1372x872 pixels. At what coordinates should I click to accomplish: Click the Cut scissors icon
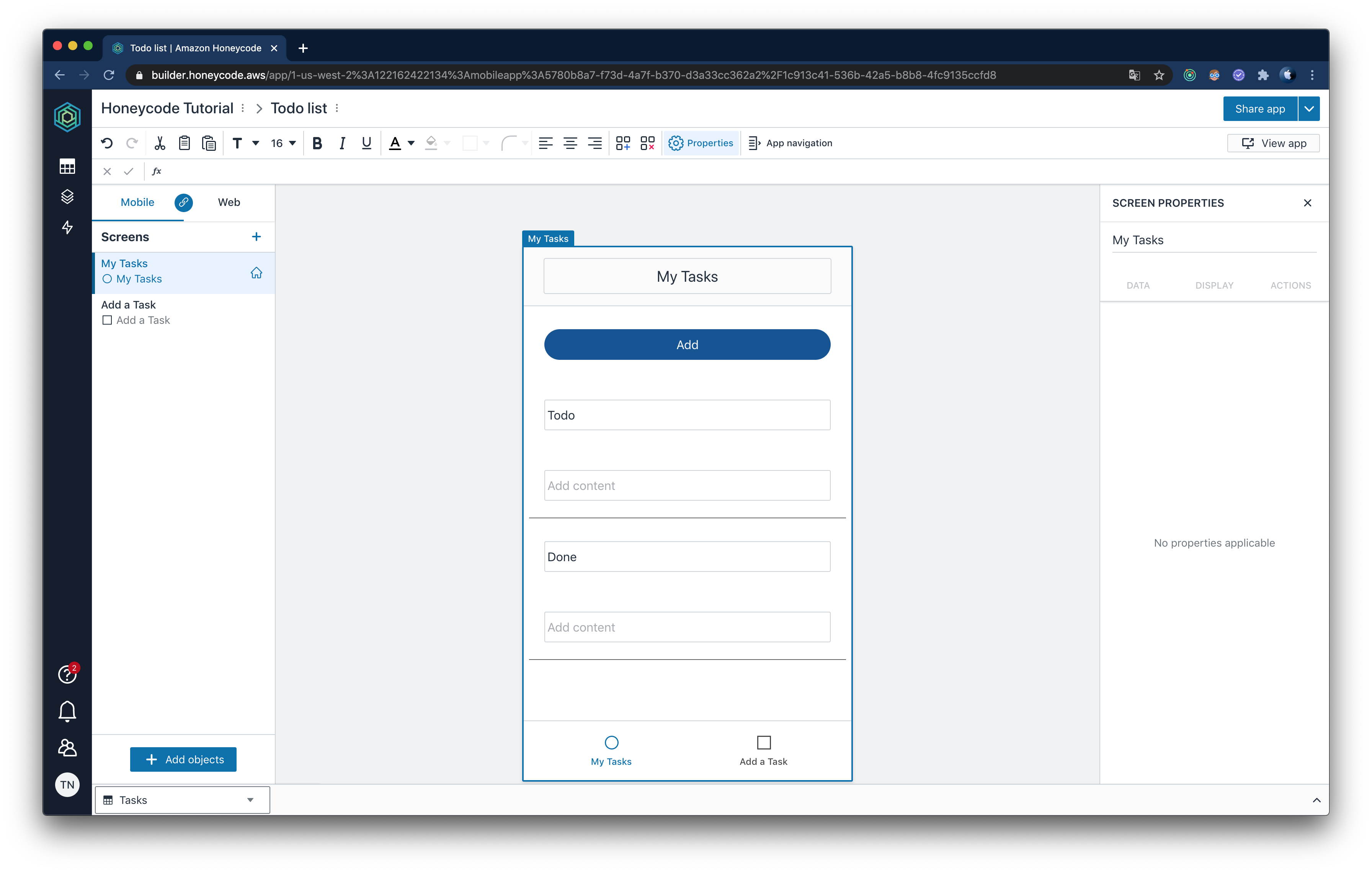pos(160,143)
